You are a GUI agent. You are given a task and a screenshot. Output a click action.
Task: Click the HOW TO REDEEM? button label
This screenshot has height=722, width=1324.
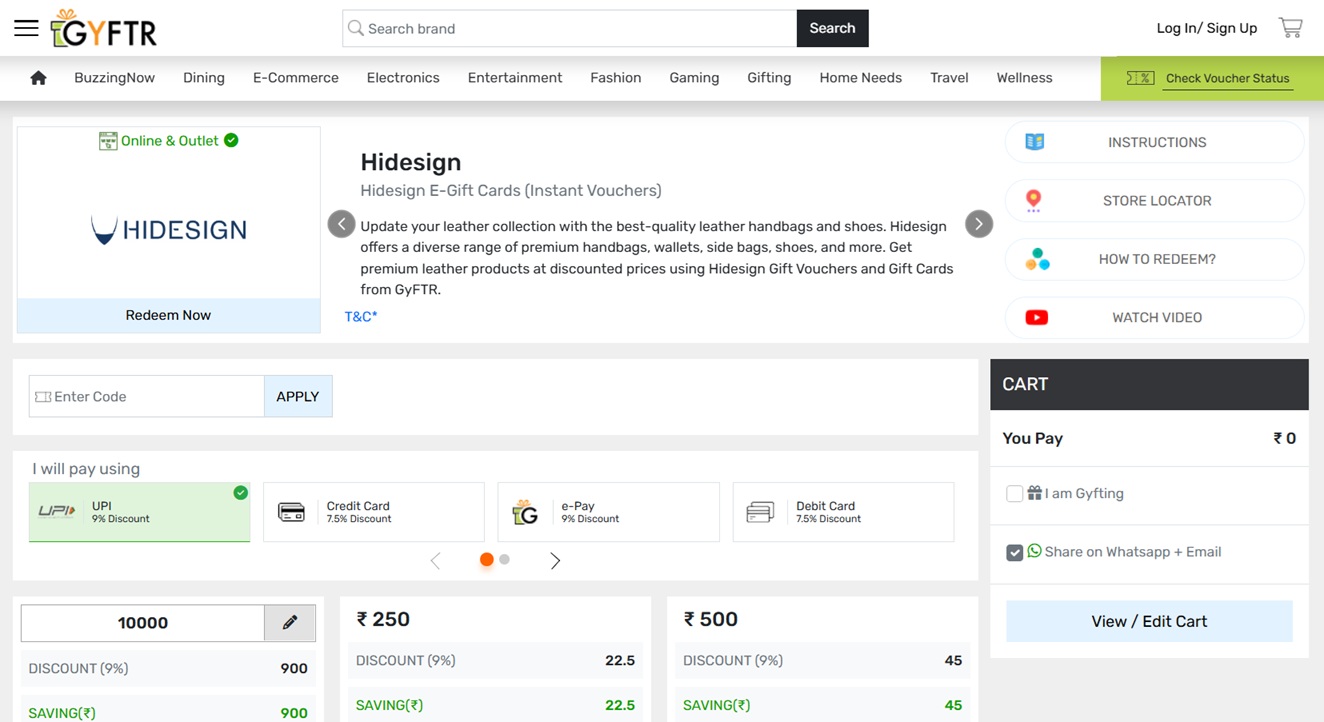pyautogui.click(x=1157, y=259)
